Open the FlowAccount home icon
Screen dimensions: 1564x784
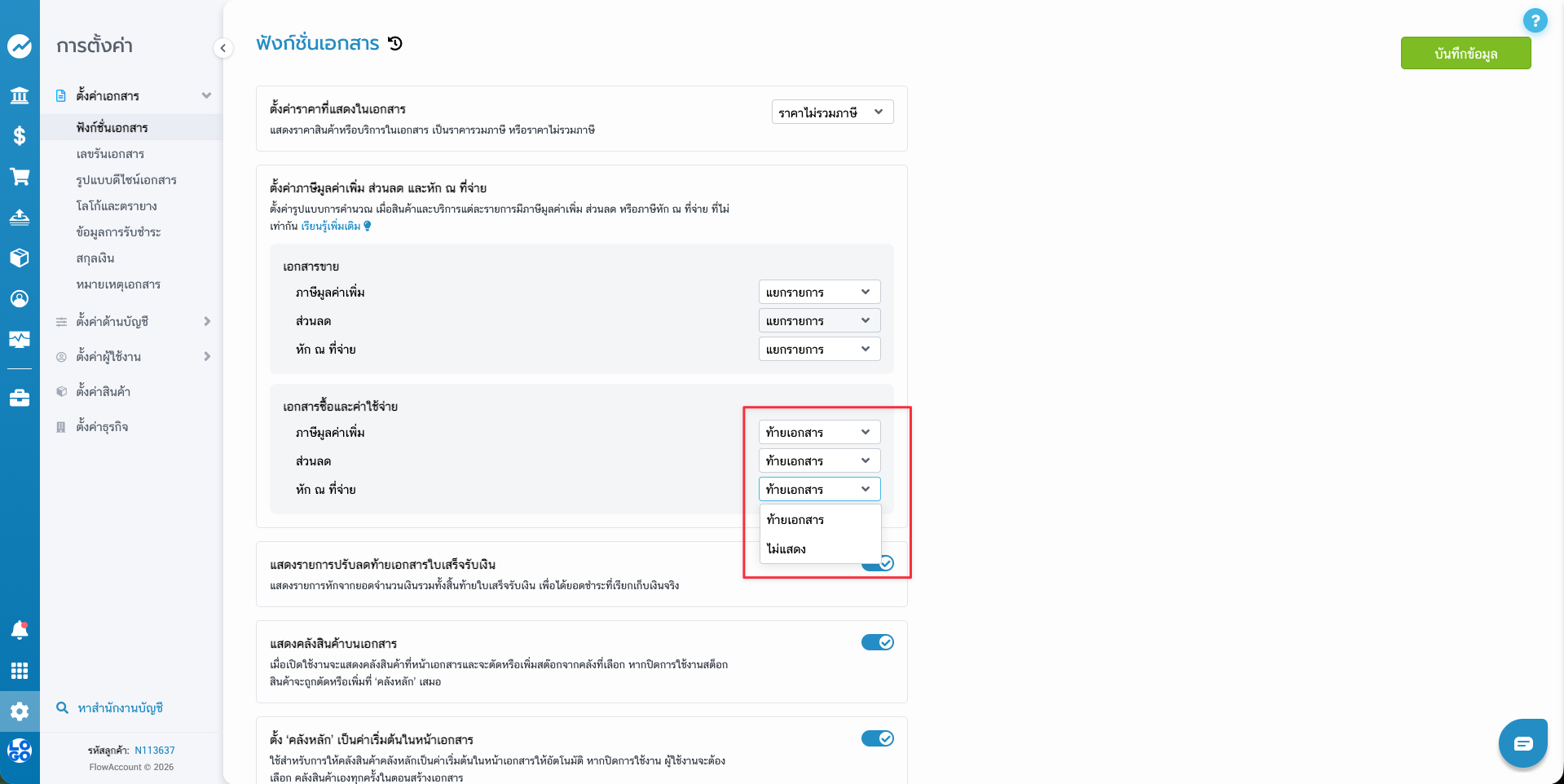20,46
